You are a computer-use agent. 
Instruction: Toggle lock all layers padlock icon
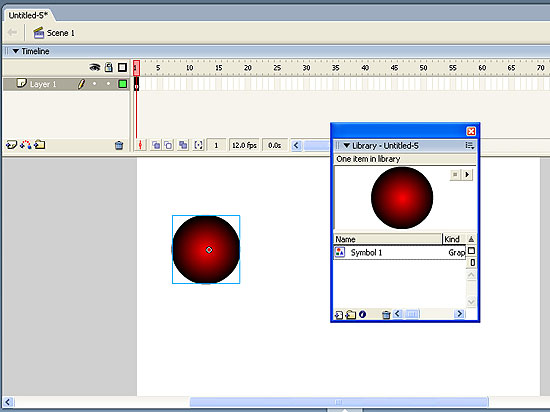pos(109,67)
